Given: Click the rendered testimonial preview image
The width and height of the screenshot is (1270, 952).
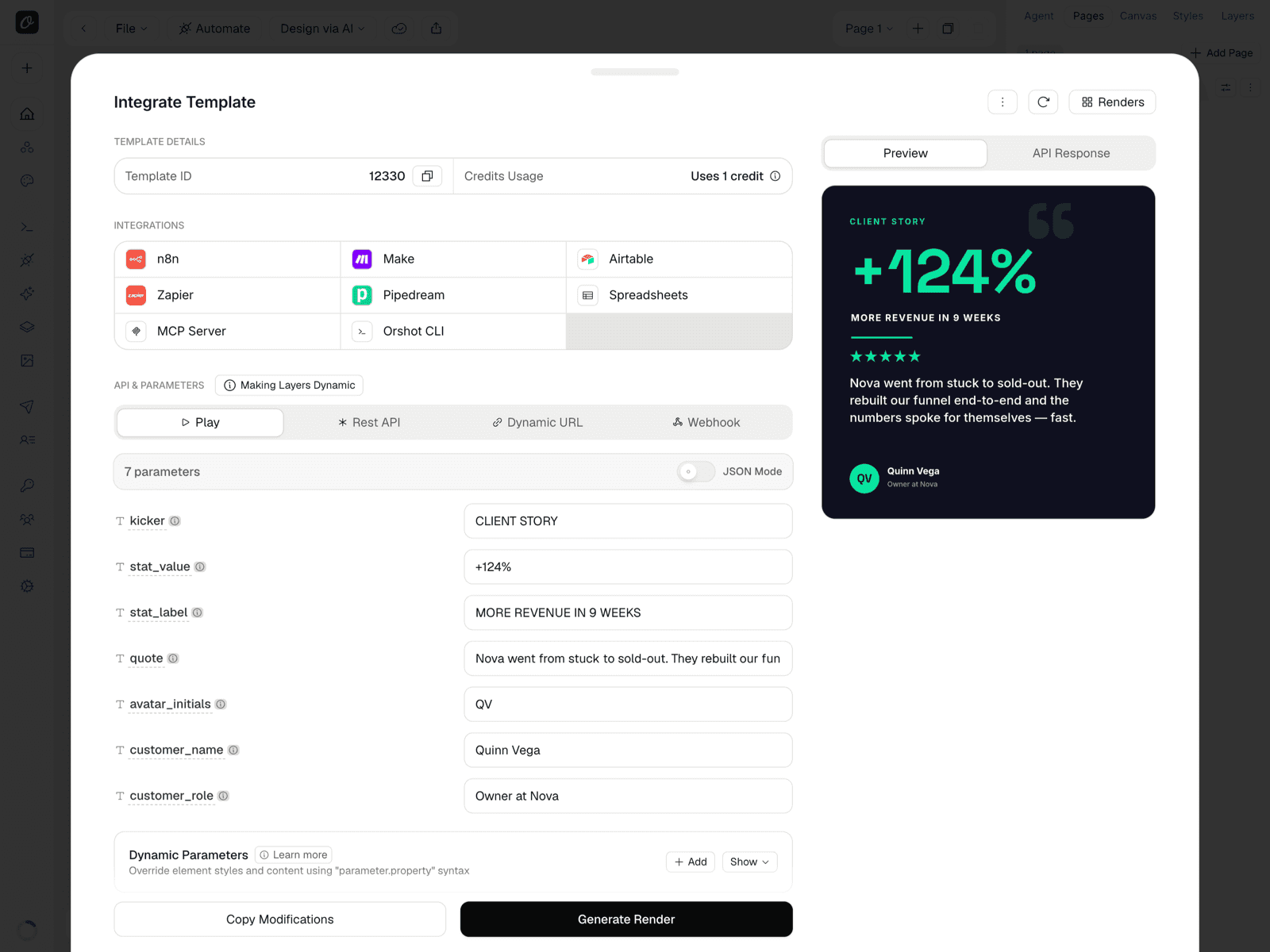Looking at the screenshot, I should (x=988, y=352).
